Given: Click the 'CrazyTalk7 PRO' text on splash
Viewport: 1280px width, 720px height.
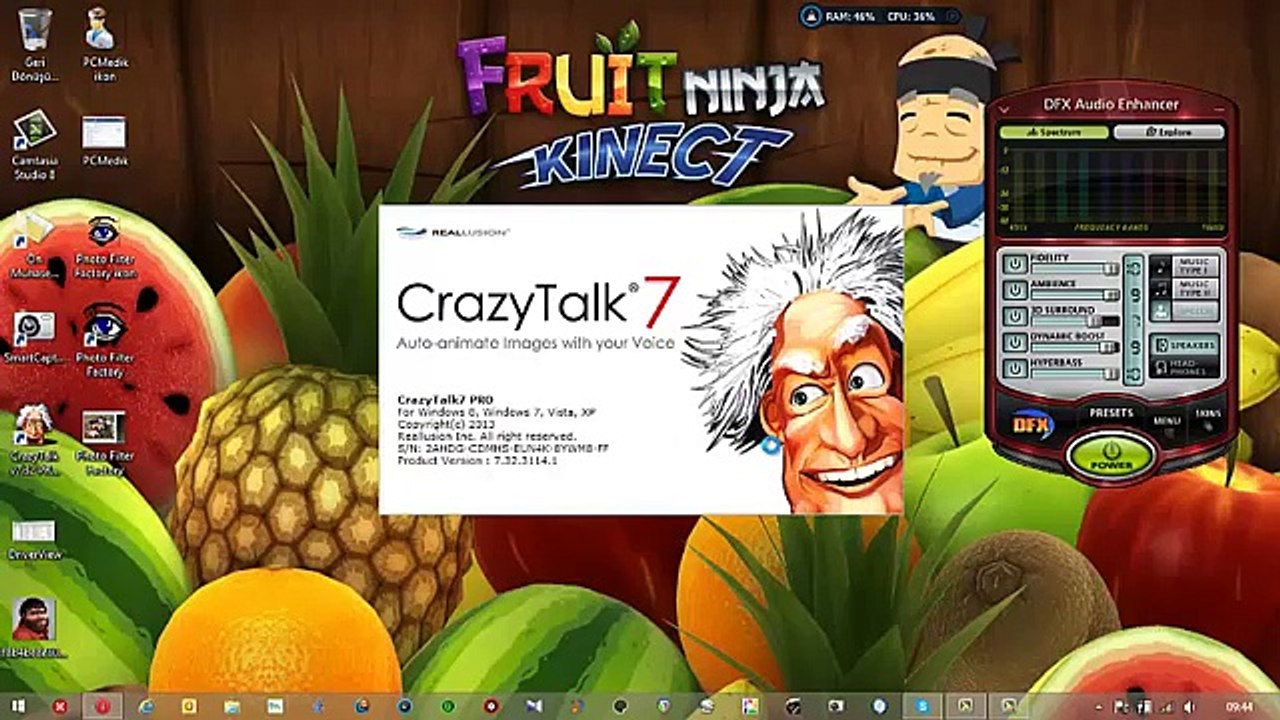Looking at the screenshot, I should [445, 399].
